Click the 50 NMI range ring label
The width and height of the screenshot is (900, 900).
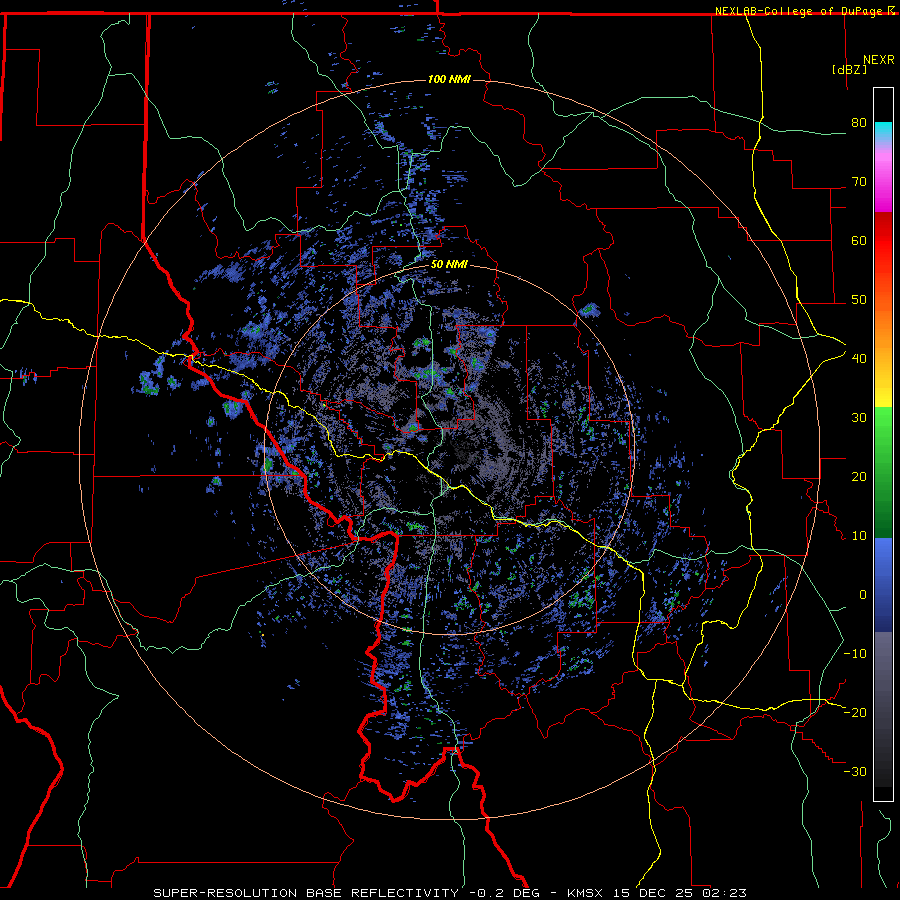coord(449,265)
